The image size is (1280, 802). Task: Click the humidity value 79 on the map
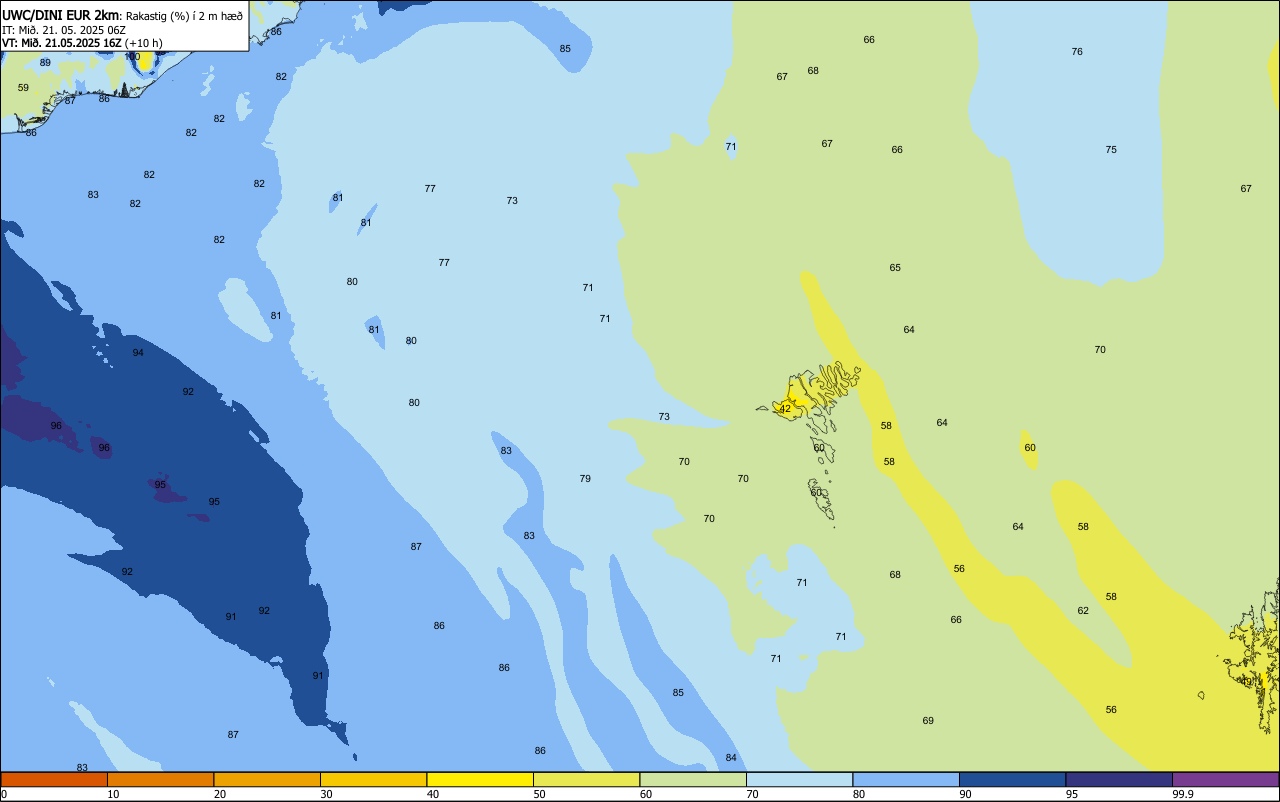point(585,479)
